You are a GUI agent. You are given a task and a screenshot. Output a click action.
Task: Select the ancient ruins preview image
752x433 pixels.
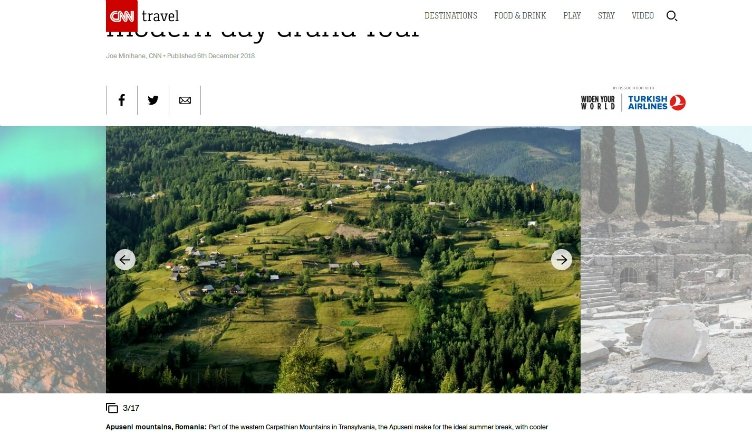click(x=666, y=259)
